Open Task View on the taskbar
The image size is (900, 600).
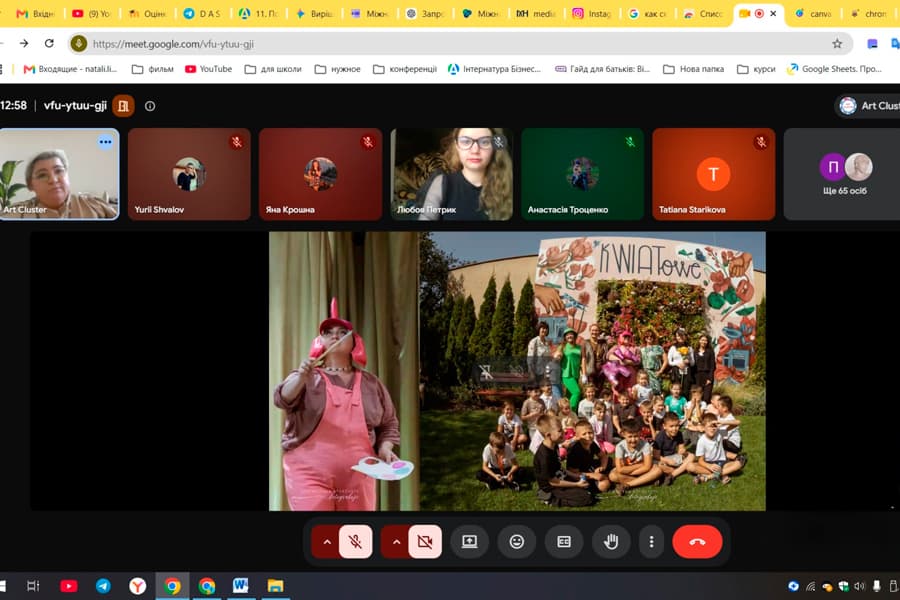pos(33,586)
